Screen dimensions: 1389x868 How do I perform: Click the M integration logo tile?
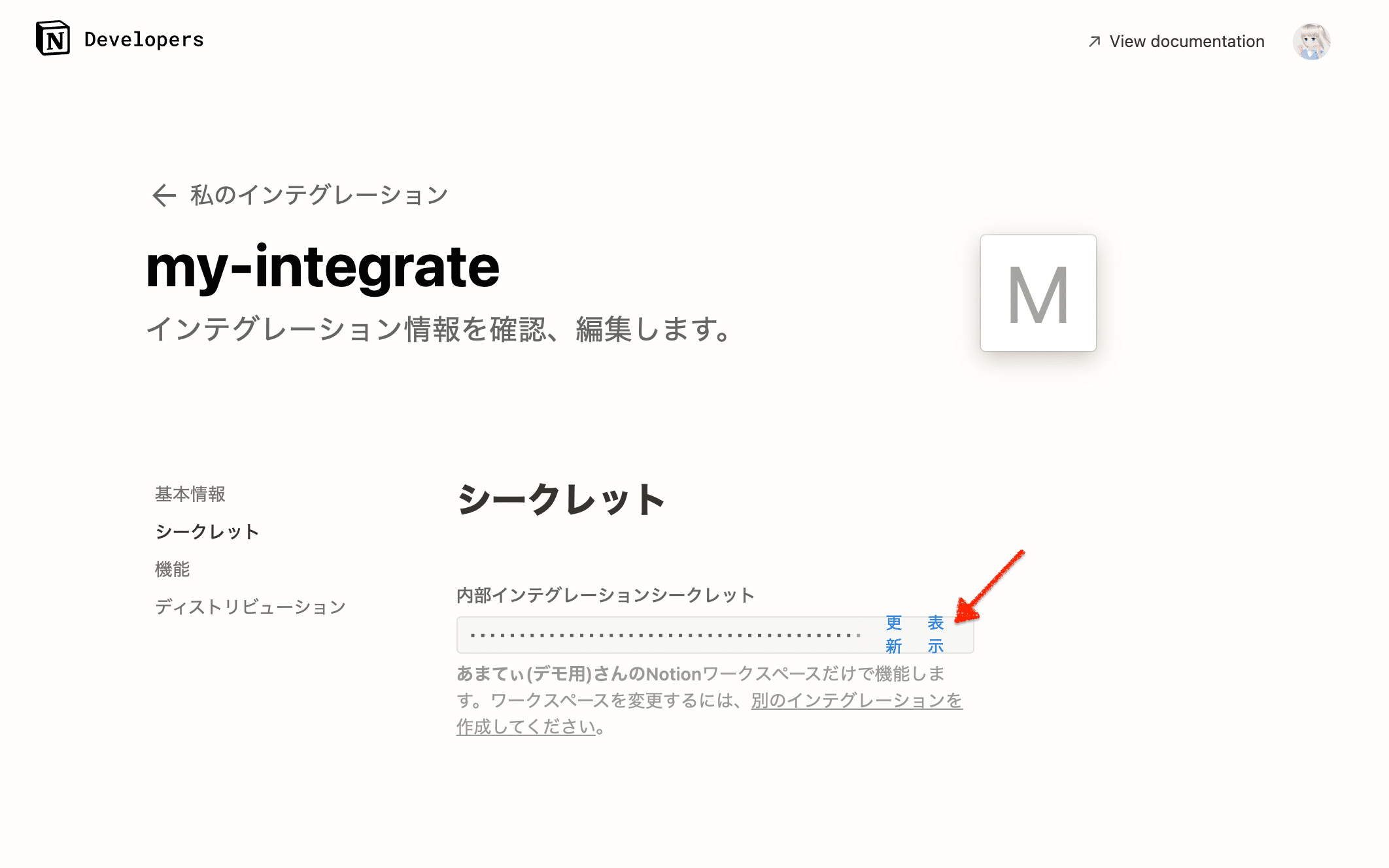pyautogui.click(x=1038, y=293)
